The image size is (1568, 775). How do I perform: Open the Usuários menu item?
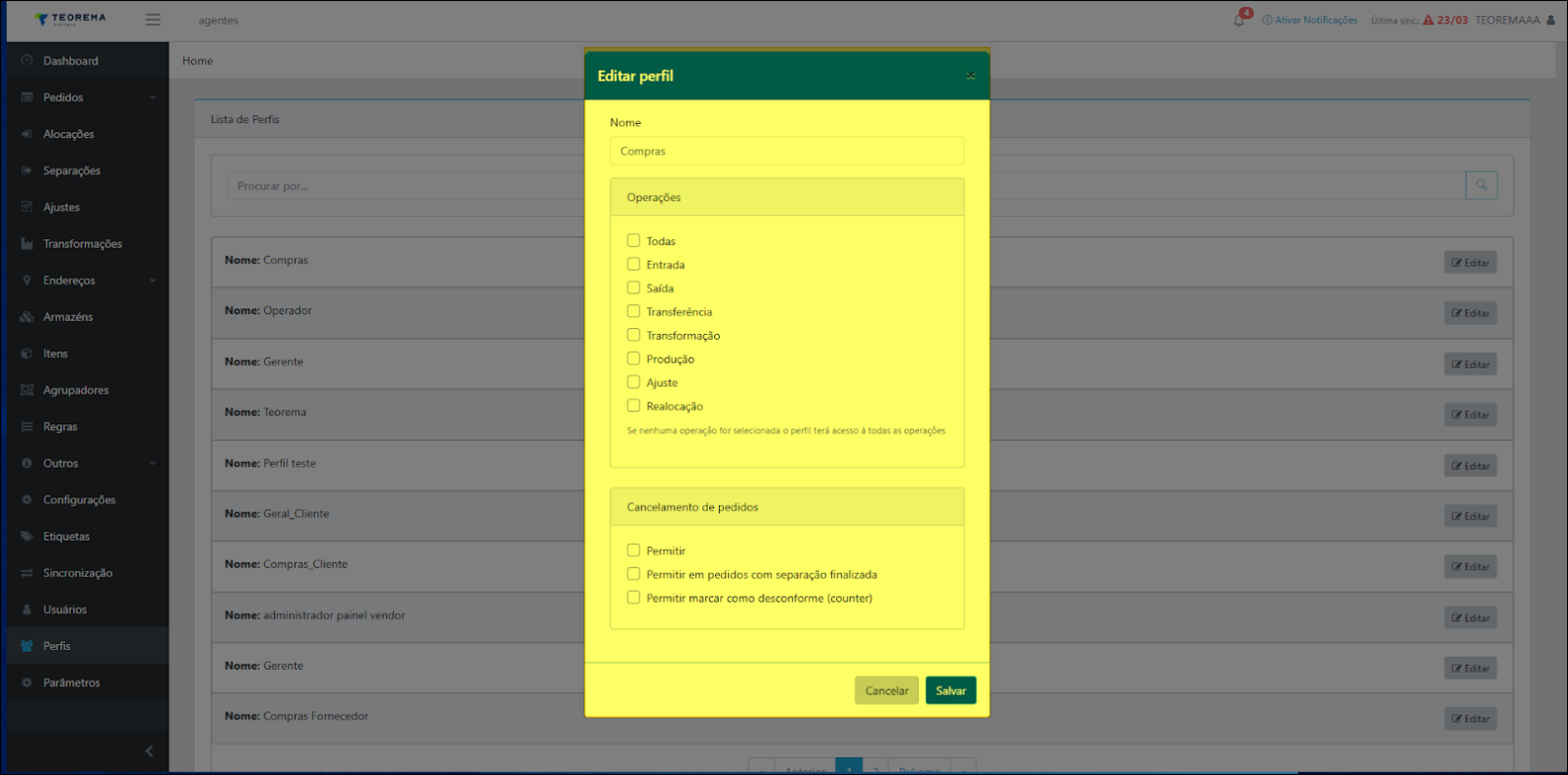pos(65,610)
